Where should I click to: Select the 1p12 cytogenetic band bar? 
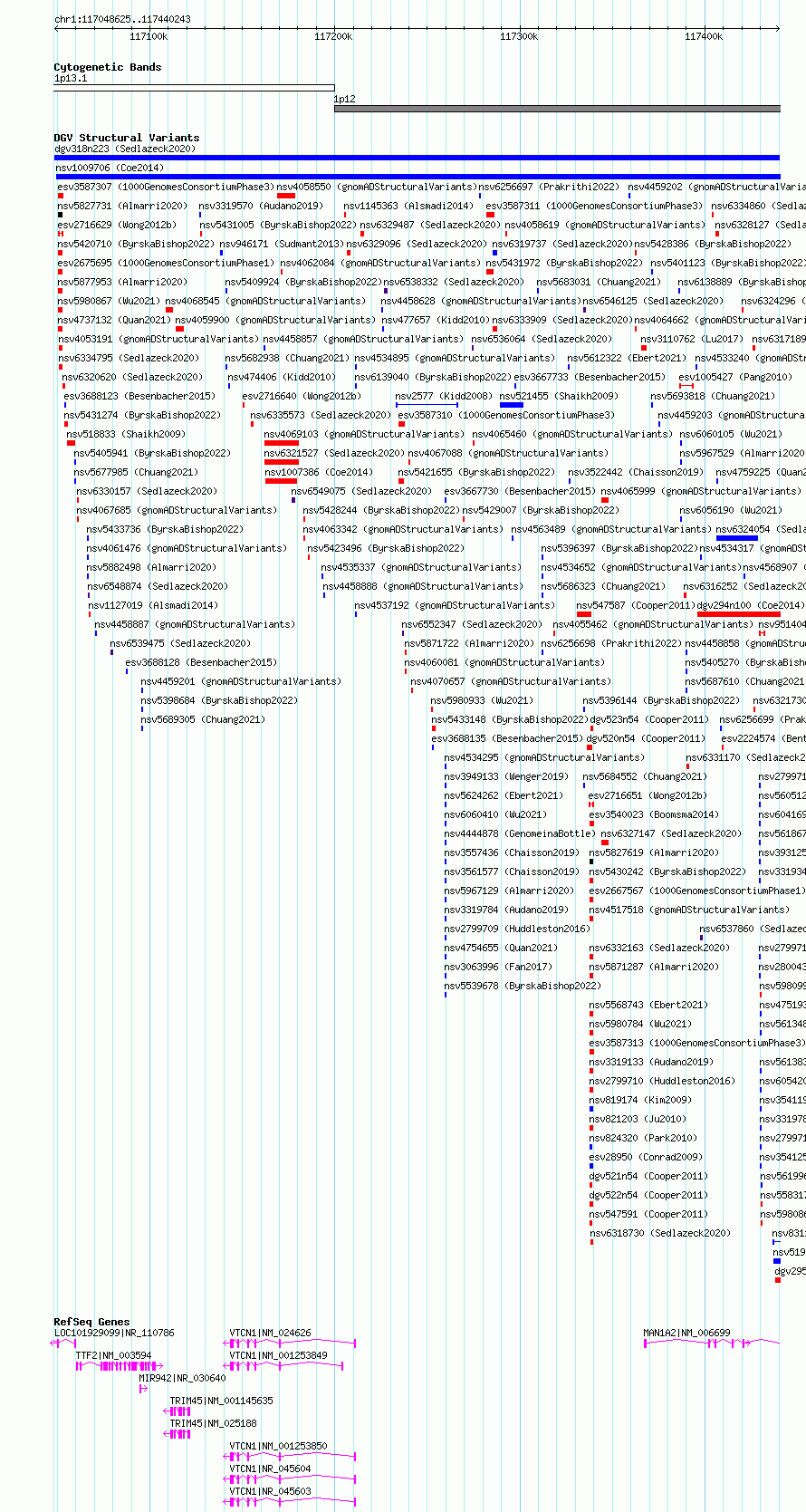coord(557,109)
